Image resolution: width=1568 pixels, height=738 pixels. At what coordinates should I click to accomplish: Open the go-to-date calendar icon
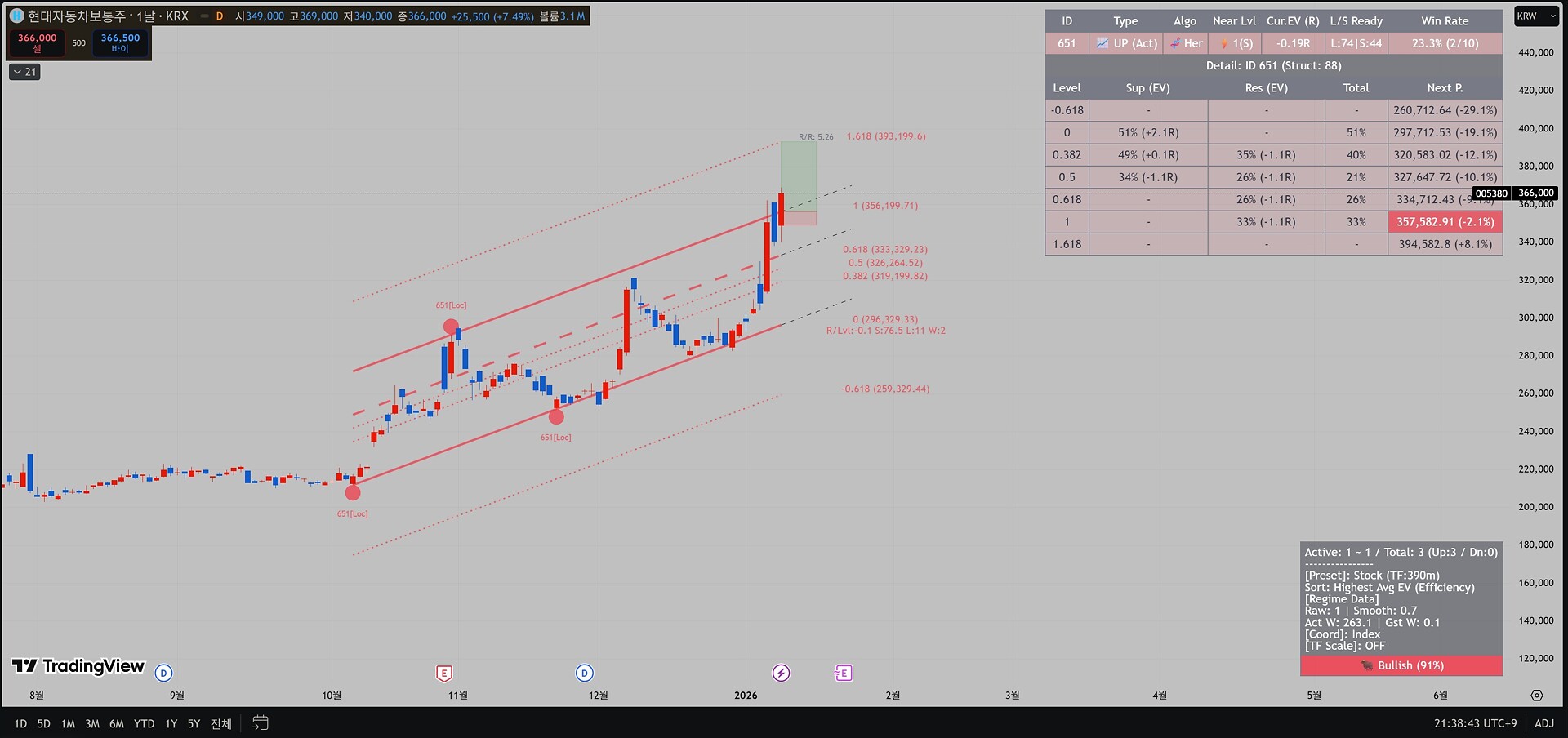(261, 723)
